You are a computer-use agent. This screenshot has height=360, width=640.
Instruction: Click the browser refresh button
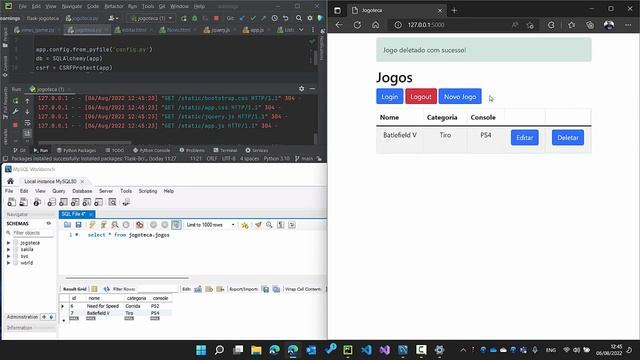pos(357,25)
